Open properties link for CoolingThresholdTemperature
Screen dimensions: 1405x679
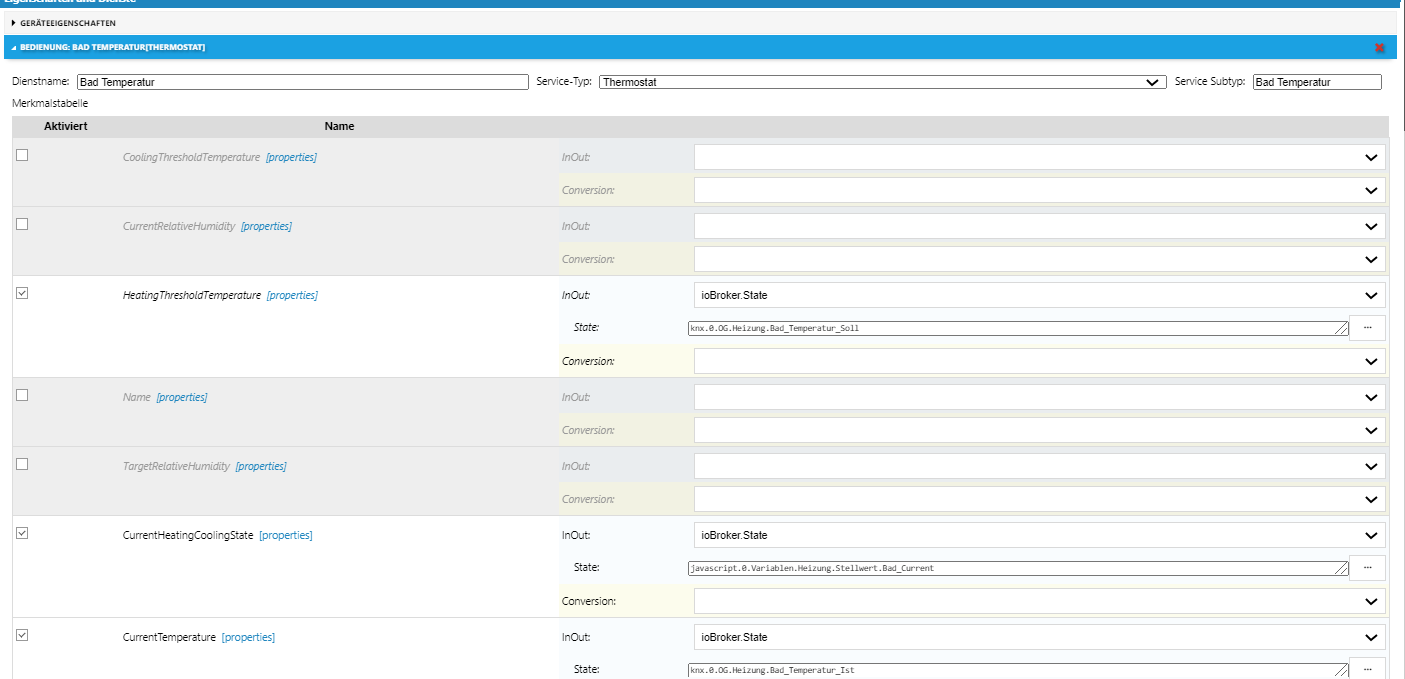point(291,157)
